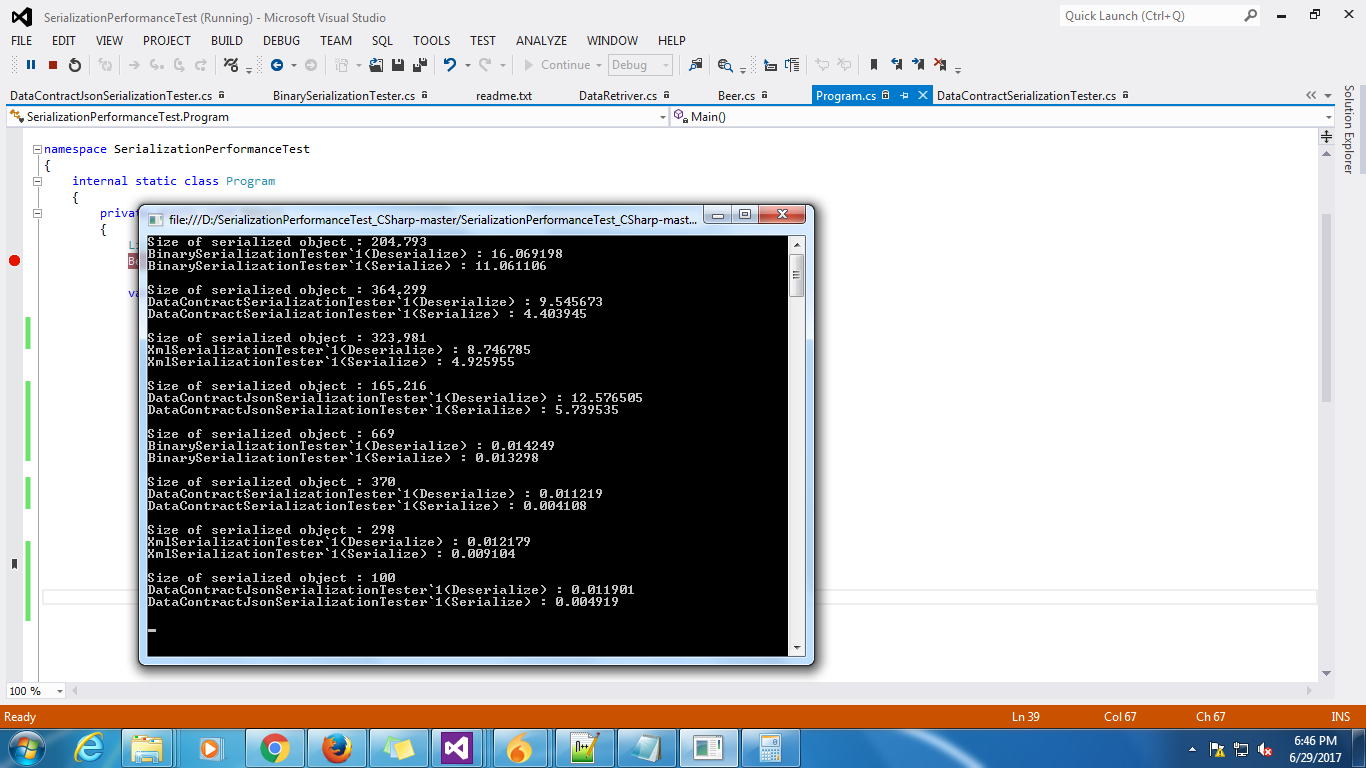Click the Save All icon
Image resolution: width=1366 pixels, height=768 pixels.
(420, 65)
